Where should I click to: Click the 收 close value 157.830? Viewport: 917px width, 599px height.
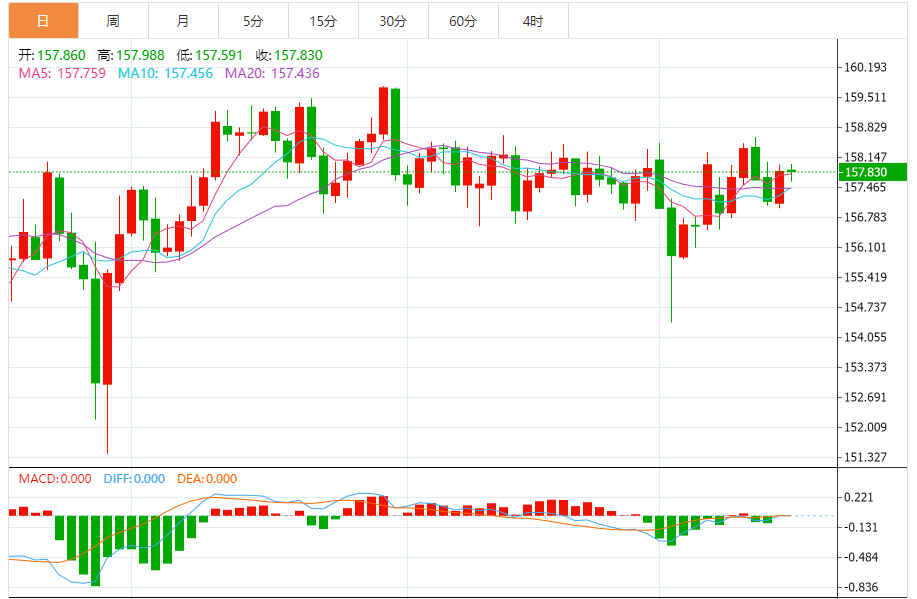pos(298,55)
